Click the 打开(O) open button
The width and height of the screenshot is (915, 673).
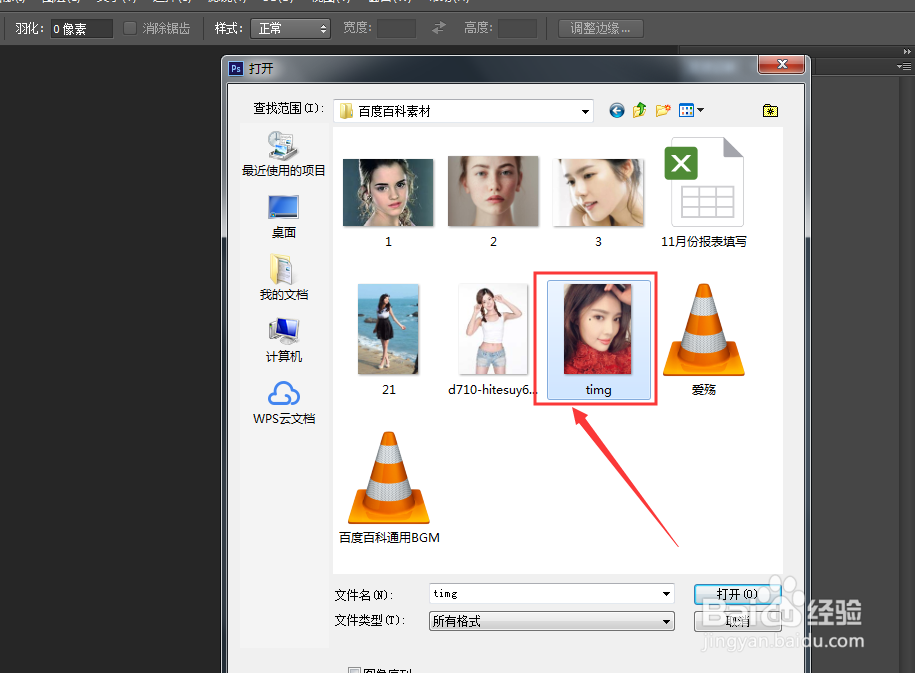[x=737, y=594]
